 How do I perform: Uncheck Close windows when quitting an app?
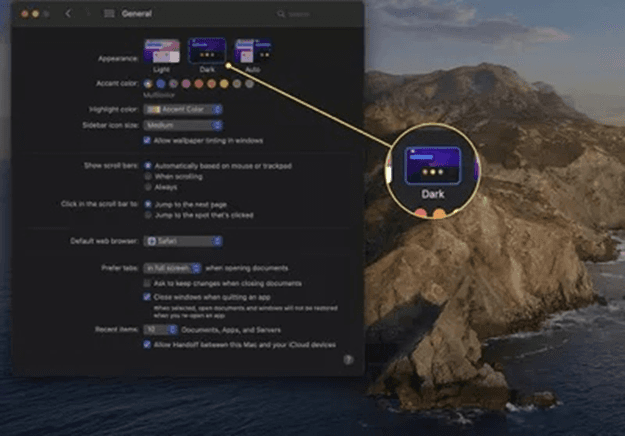coord(148,297)
